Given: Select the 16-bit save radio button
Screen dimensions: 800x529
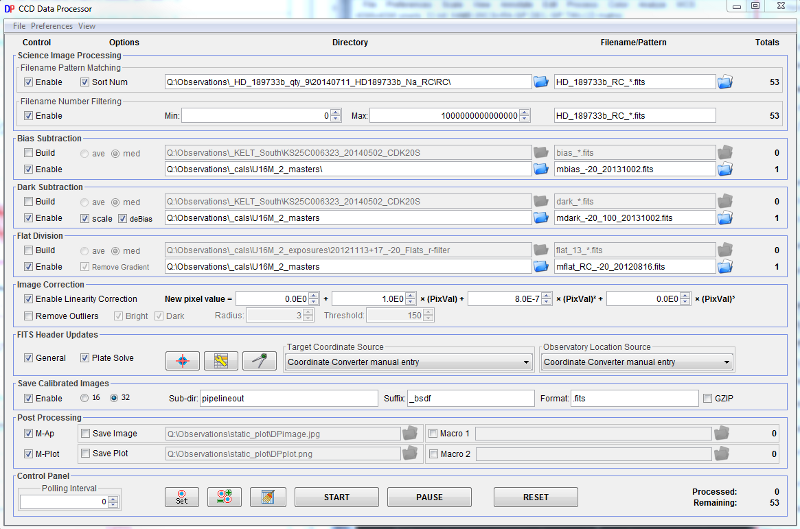Looking at the screenshot, I should pos(85,397).
